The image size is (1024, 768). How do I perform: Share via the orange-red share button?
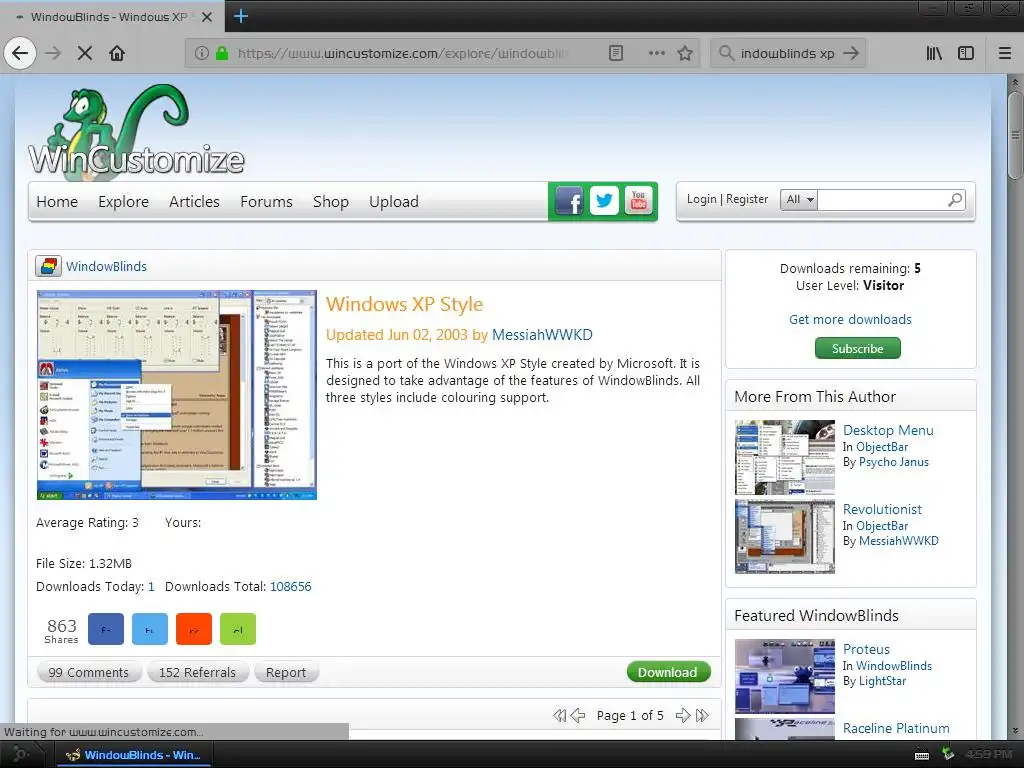coord(194,630)
